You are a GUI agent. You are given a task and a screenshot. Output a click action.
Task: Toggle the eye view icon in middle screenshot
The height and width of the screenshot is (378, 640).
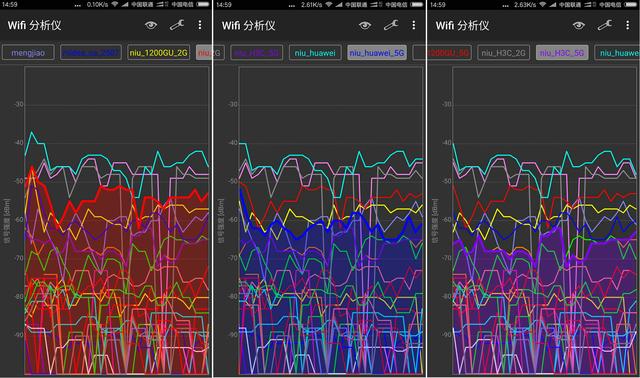tap(365, 25)
